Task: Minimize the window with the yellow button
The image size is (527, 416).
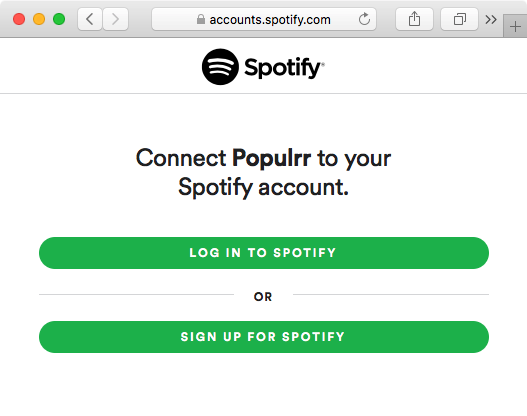Action: [x=39, y=19]
